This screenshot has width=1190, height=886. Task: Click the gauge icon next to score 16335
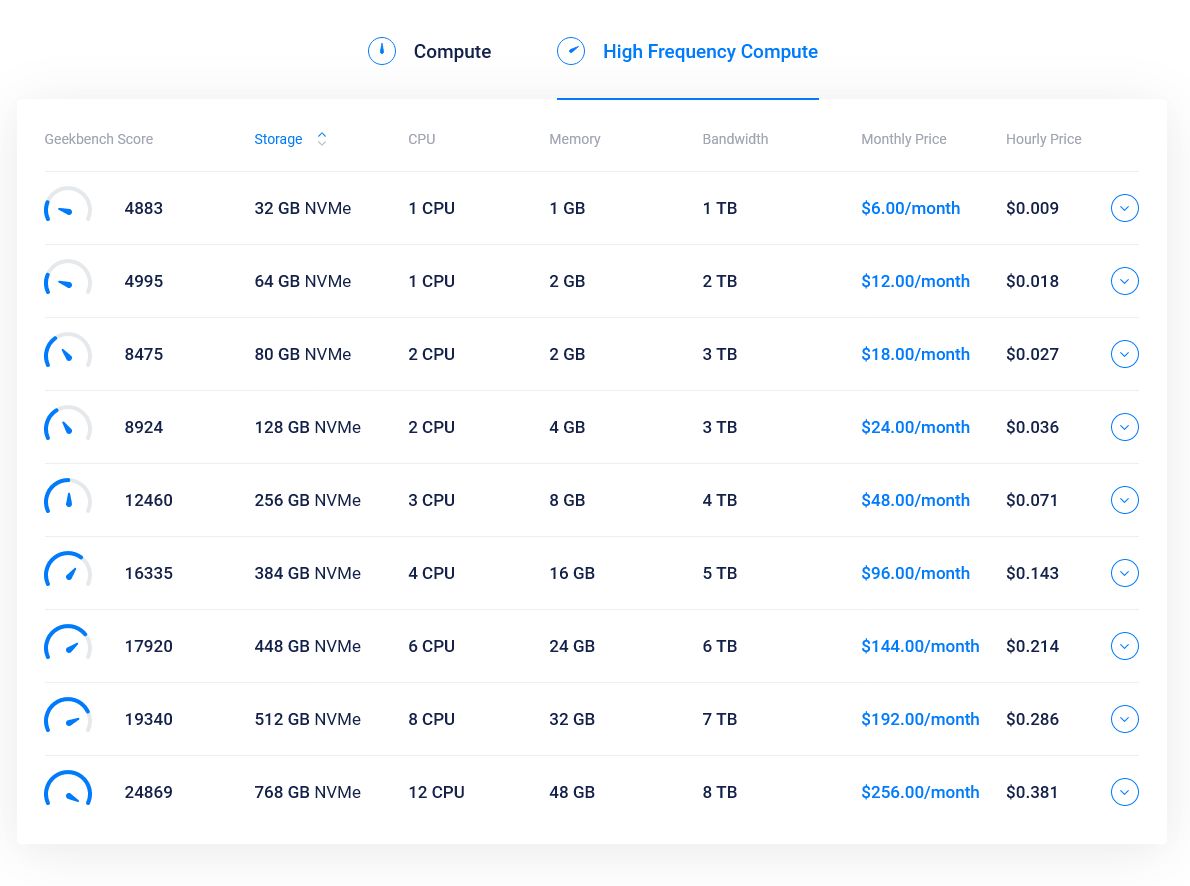(x=68, y=573)
